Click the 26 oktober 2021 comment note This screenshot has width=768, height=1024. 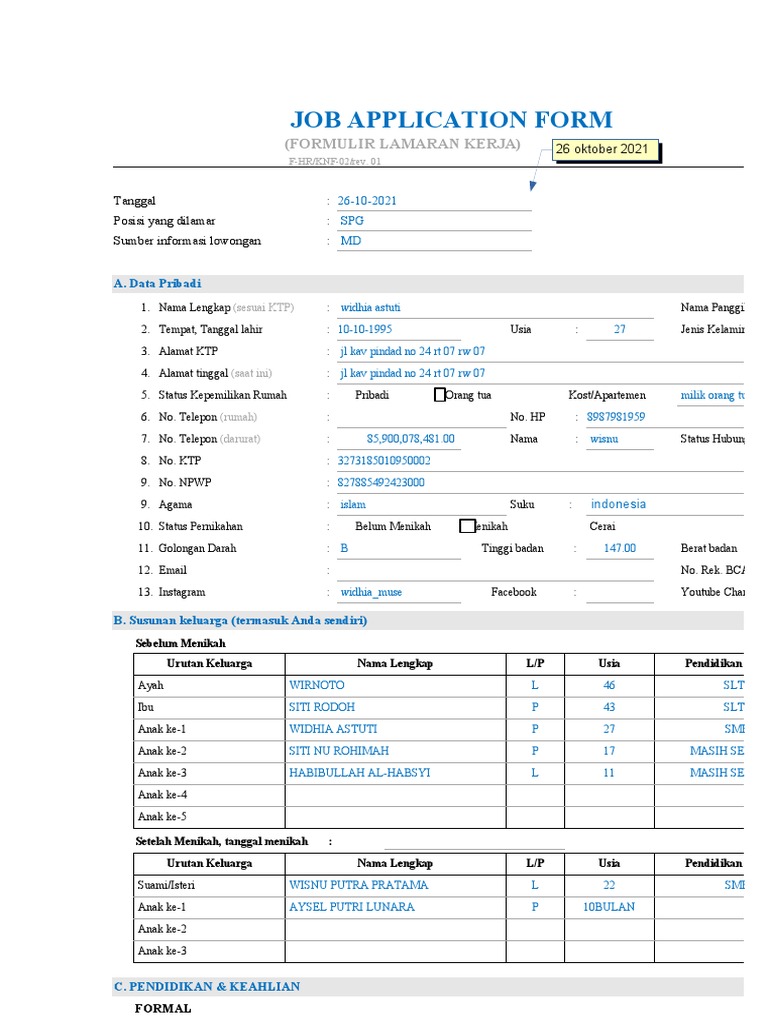[605, 150]
